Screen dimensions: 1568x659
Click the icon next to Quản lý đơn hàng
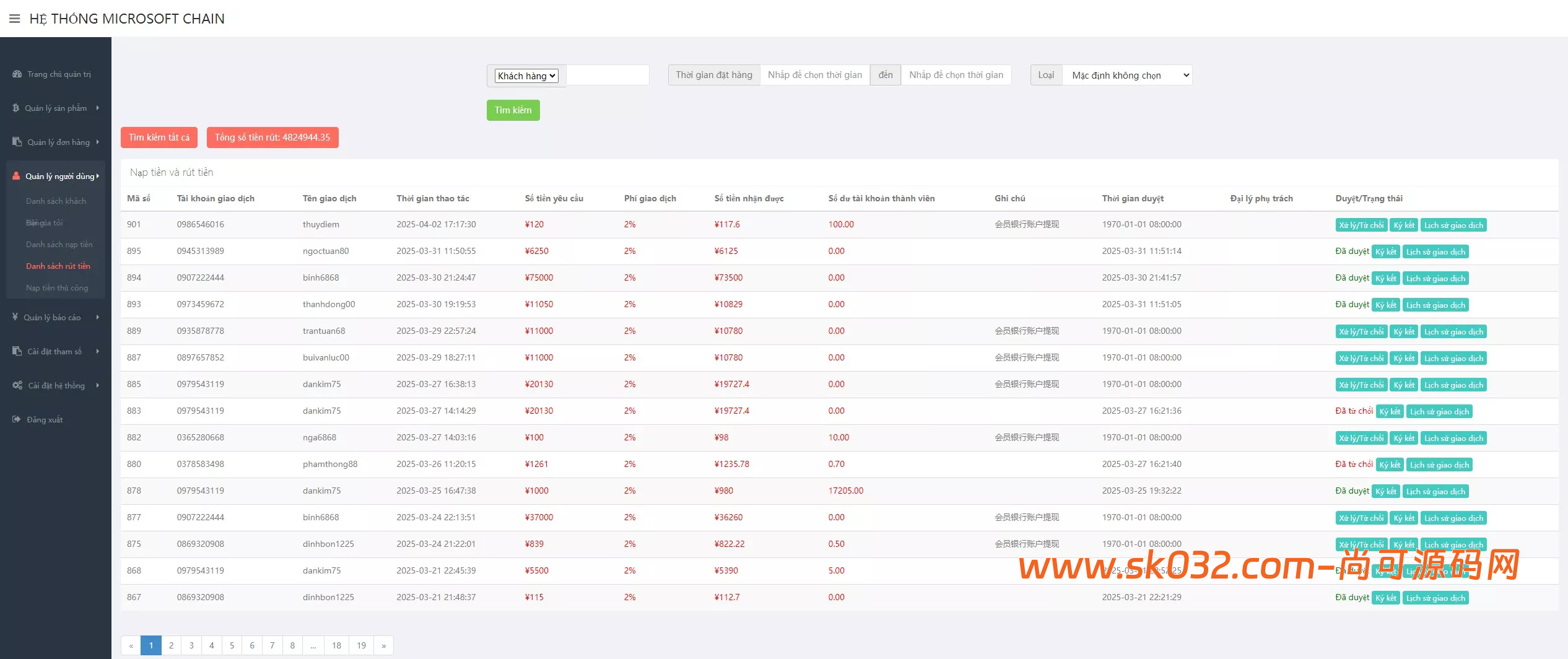[17, 142]
